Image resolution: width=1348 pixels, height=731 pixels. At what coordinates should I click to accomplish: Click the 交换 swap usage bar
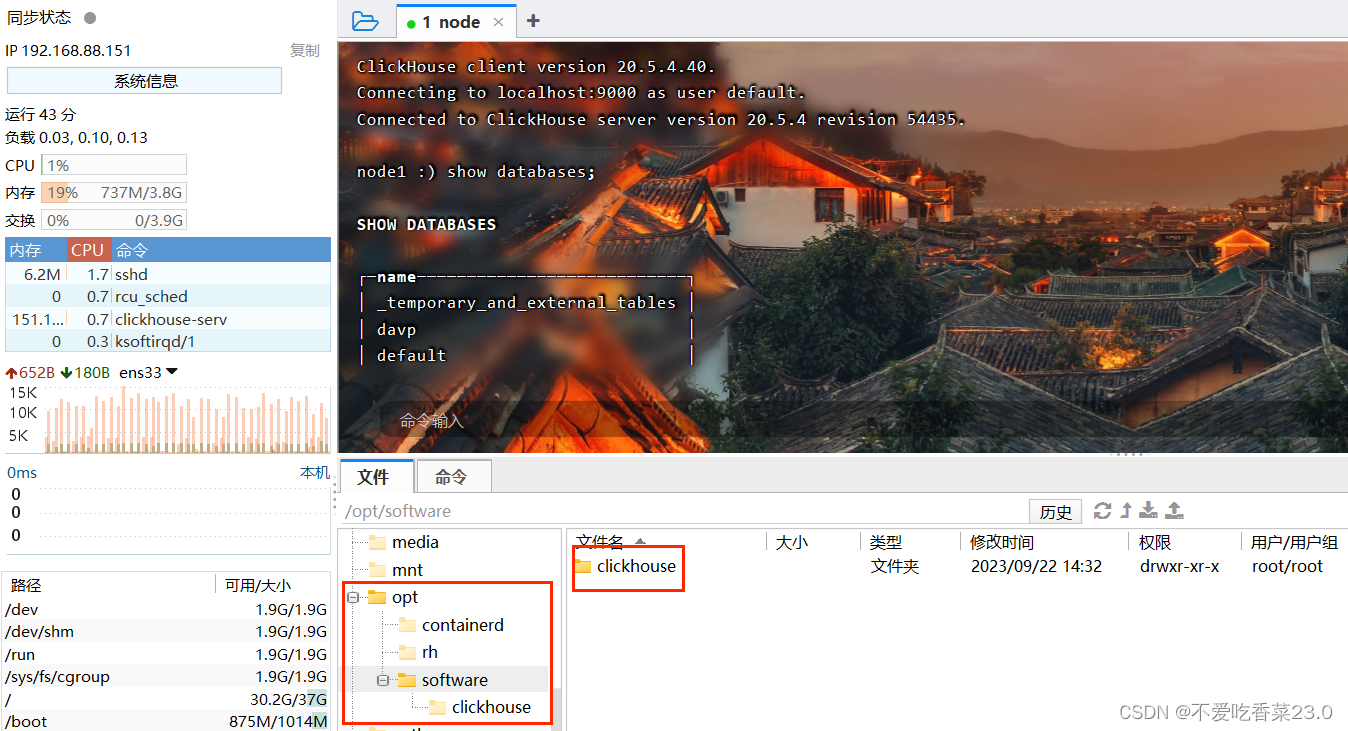pos(114,220)
